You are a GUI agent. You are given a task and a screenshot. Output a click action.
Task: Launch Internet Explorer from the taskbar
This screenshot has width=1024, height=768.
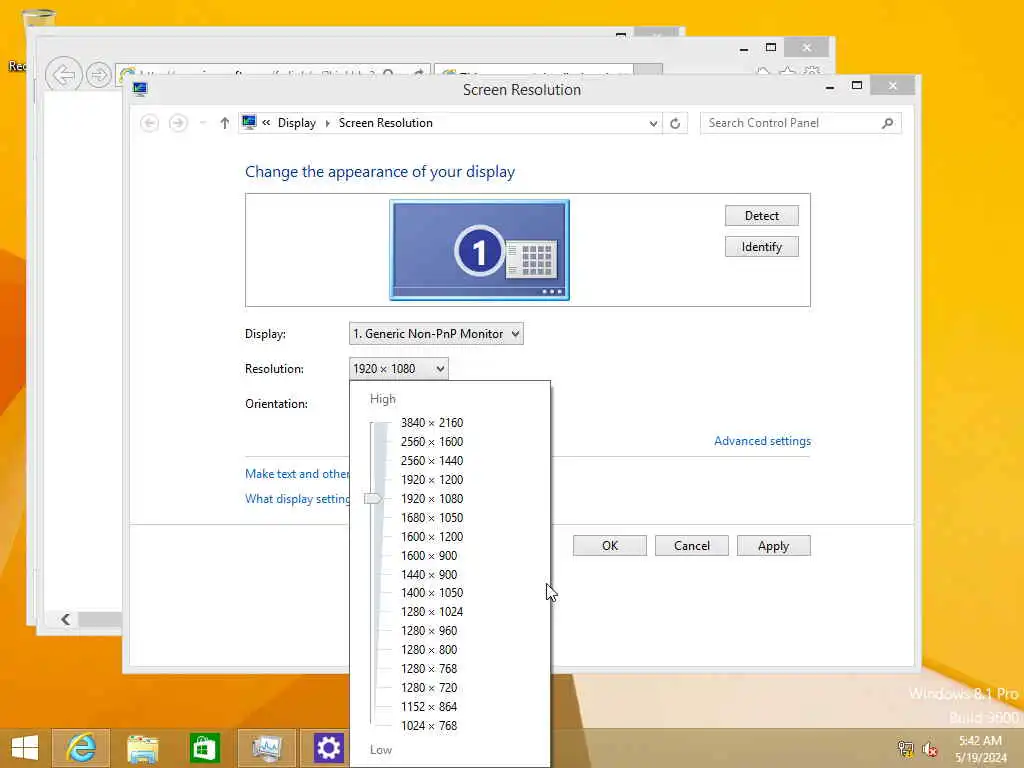click(80, 748)
